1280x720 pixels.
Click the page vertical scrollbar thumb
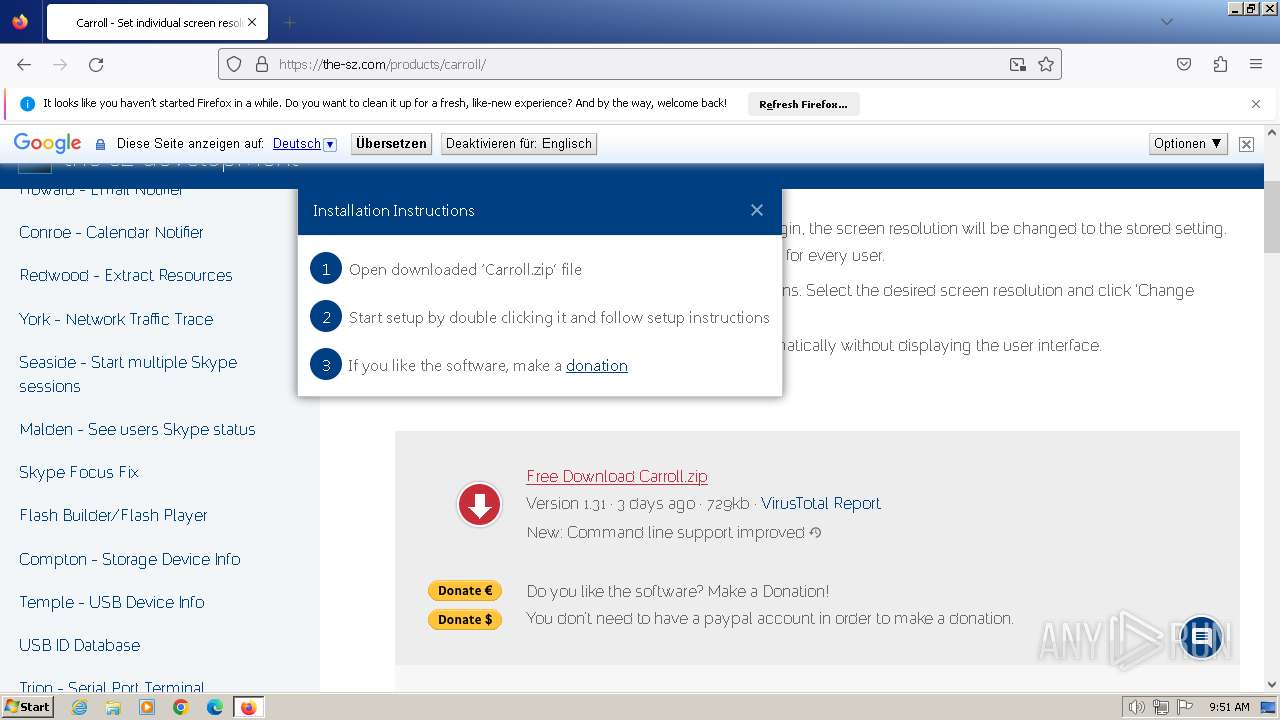[1272, 219]
